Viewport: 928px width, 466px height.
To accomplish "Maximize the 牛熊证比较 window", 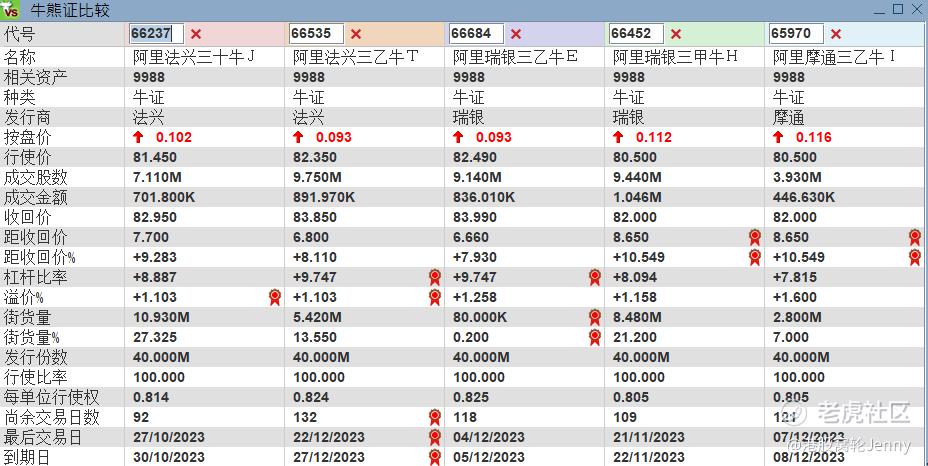I will 898,9.
